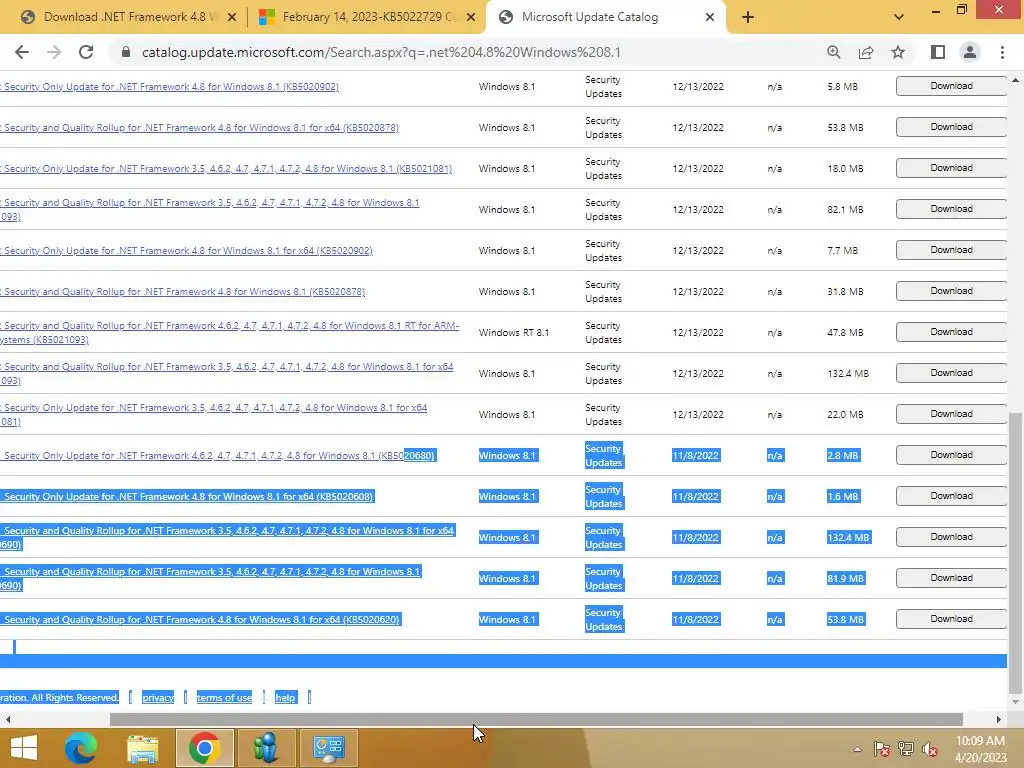Open Windows Start button
This screenshot has height=768, width=1024.
(24, 747)
